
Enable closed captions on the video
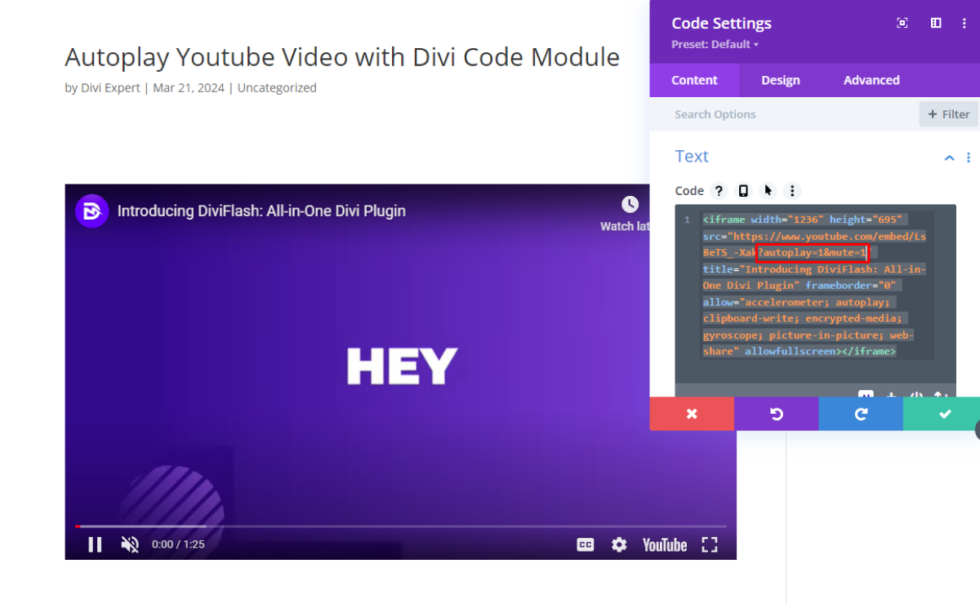pos(585,545)
